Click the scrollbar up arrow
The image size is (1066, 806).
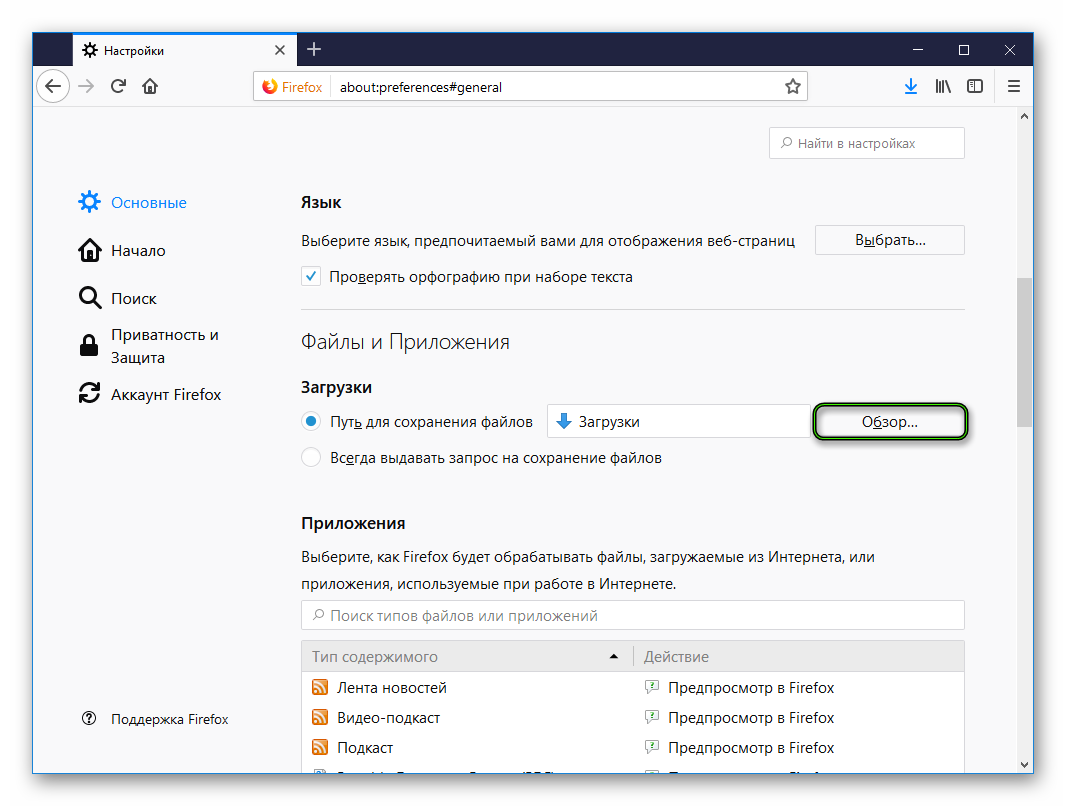(x=1025, y=116)
